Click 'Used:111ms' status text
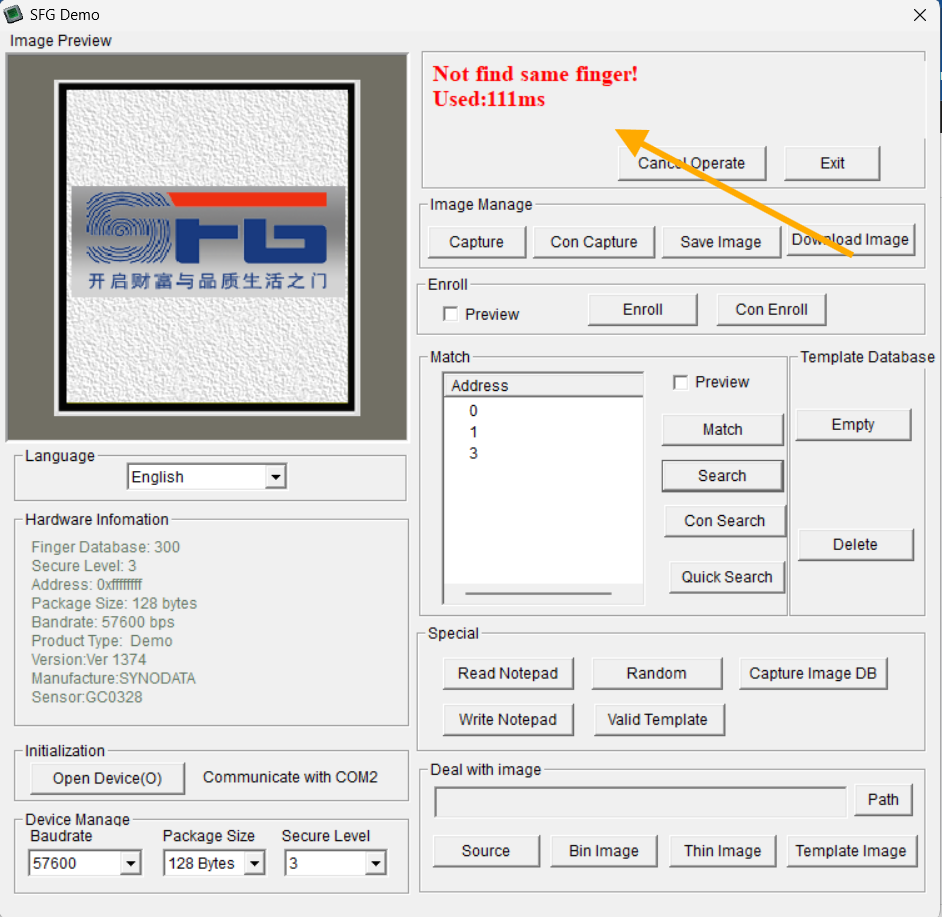The image size is (942, 917). 489,99
